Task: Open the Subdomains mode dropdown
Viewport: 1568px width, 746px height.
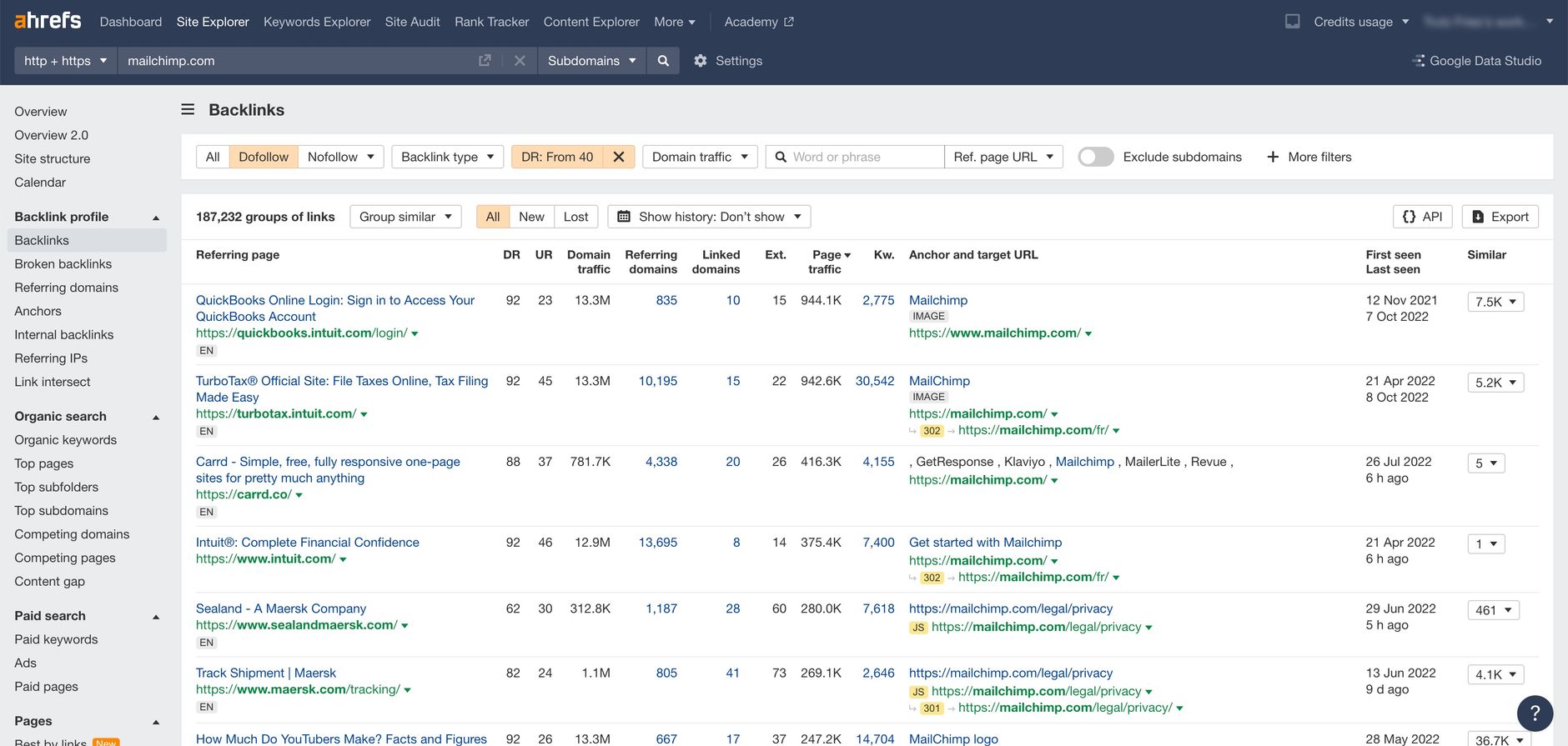Action: 591,61
